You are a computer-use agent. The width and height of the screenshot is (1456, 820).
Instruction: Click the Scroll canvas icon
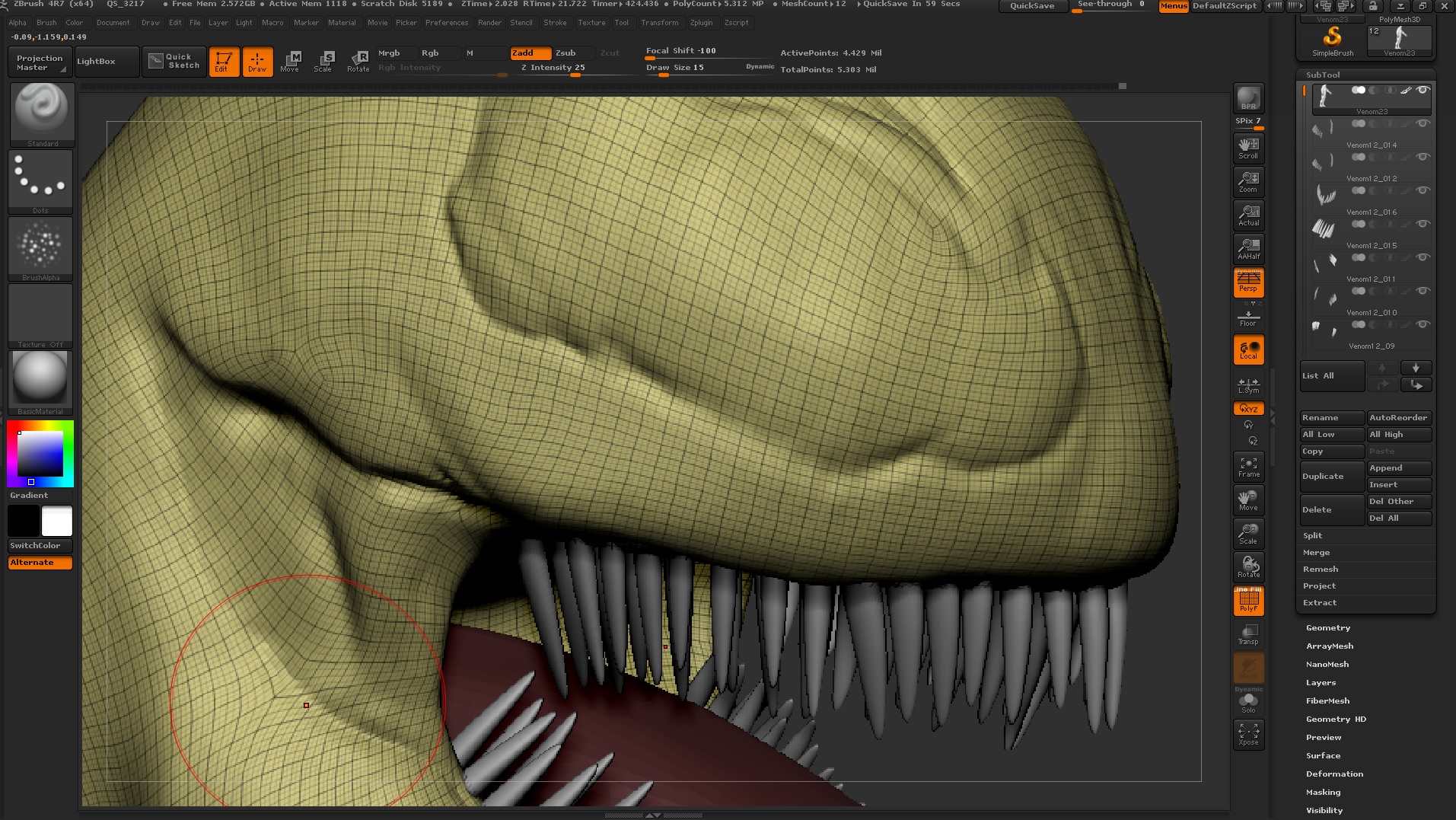pos(1248,148)
